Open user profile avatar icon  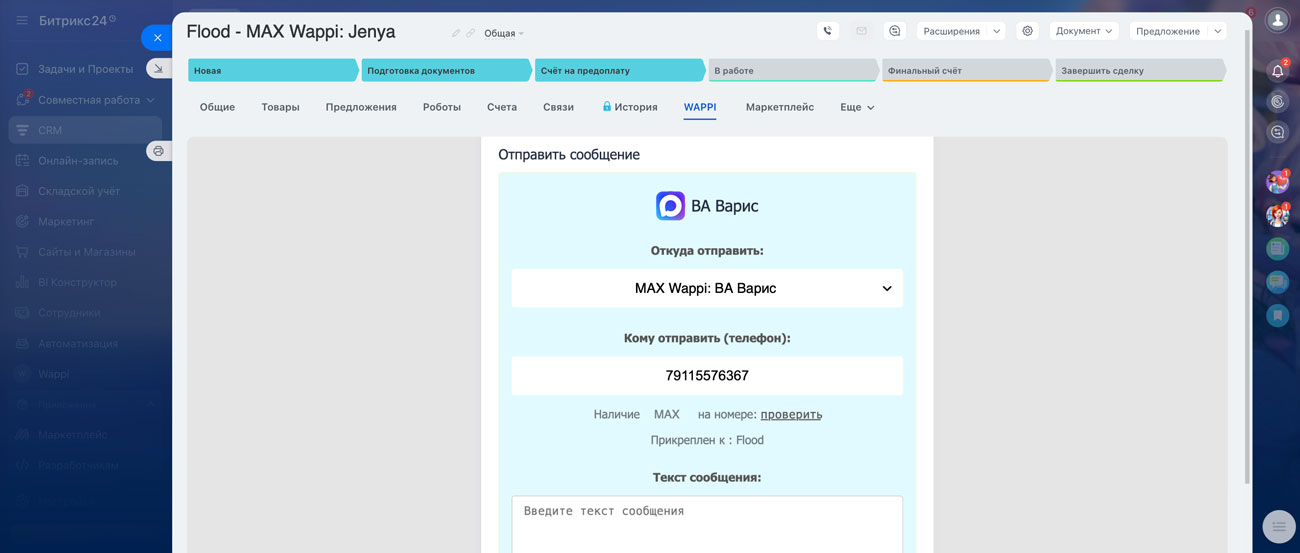1277,20
